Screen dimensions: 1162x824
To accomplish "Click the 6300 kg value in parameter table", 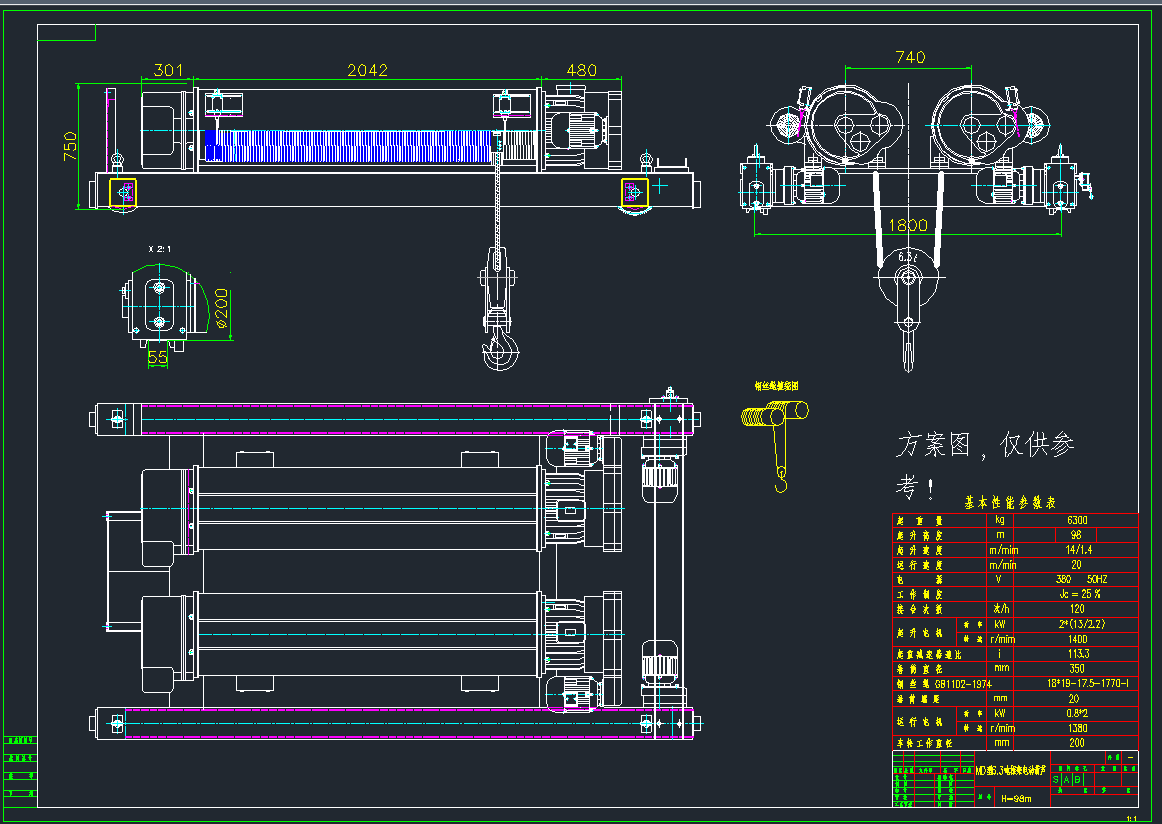I will [x=1076, y=520].
